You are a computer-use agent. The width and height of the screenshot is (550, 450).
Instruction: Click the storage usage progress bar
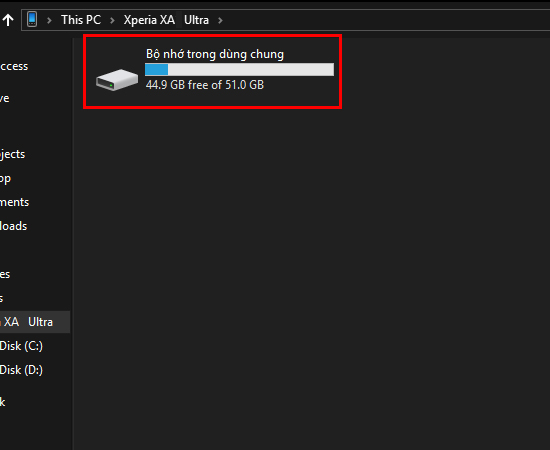pyautogui.click(x=239, y=69)
